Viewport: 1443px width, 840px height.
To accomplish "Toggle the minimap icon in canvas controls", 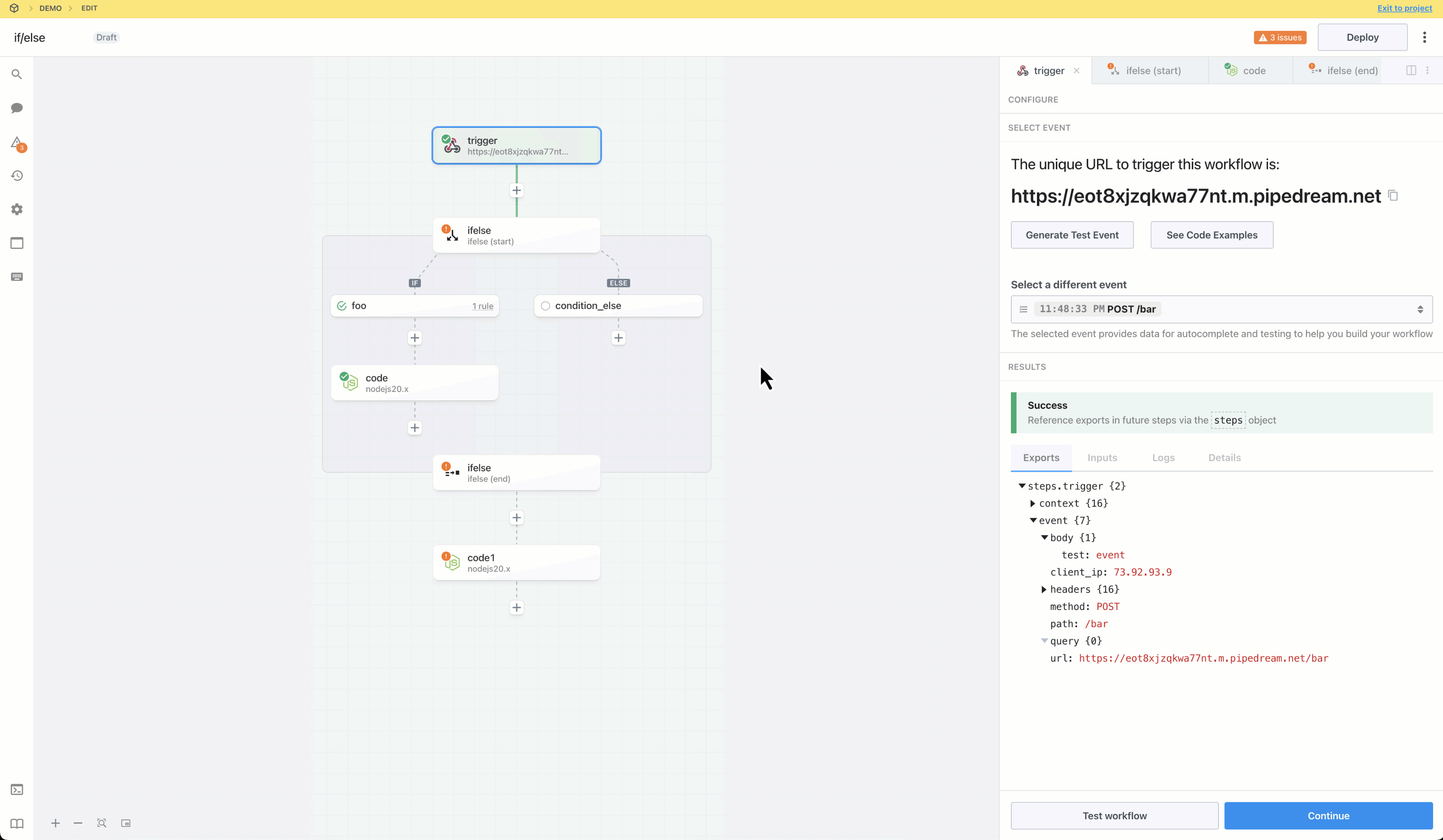I will [125, 823].
